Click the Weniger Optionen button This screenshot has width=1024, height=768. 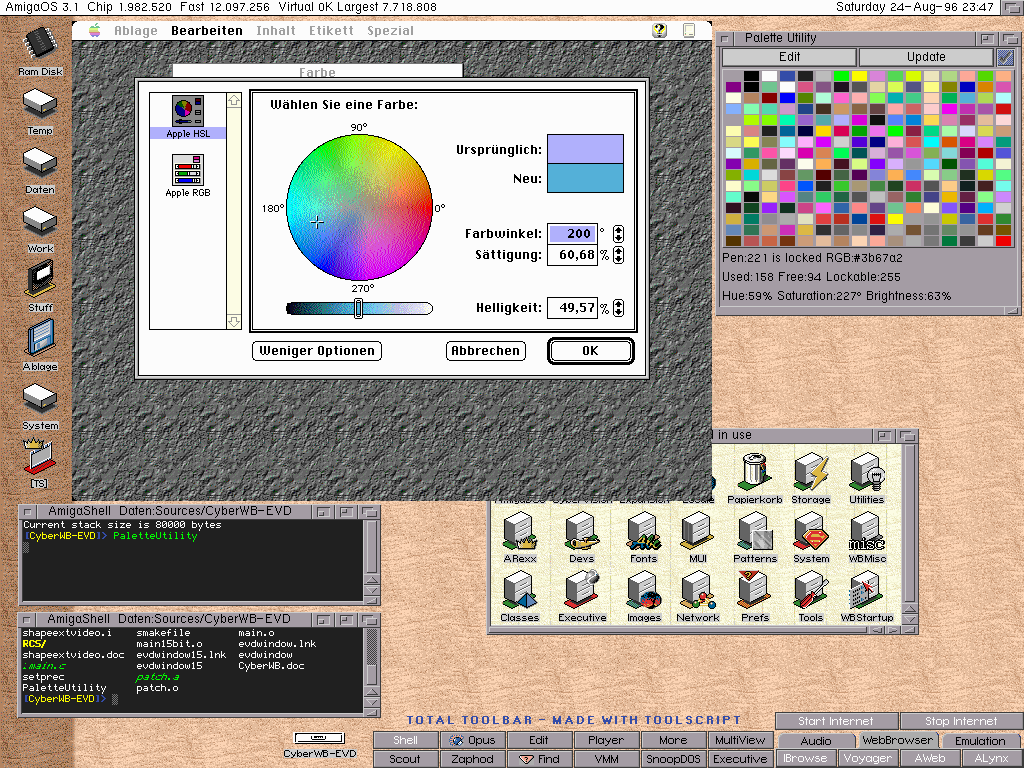point(317,351)
